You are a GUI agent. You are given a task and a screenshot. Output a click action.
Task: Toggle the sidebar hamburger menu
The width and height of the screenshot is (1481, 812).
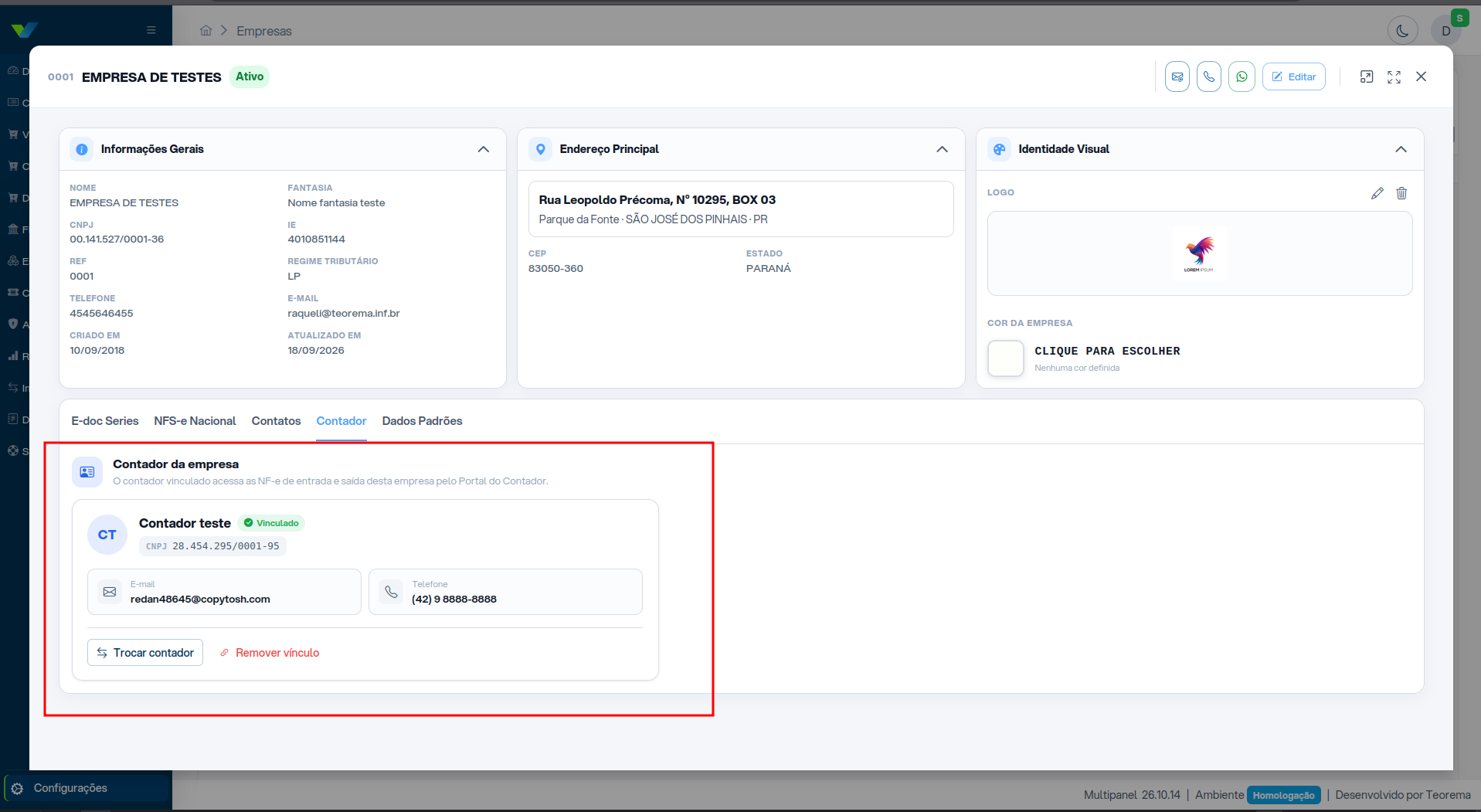click(151, 30)
